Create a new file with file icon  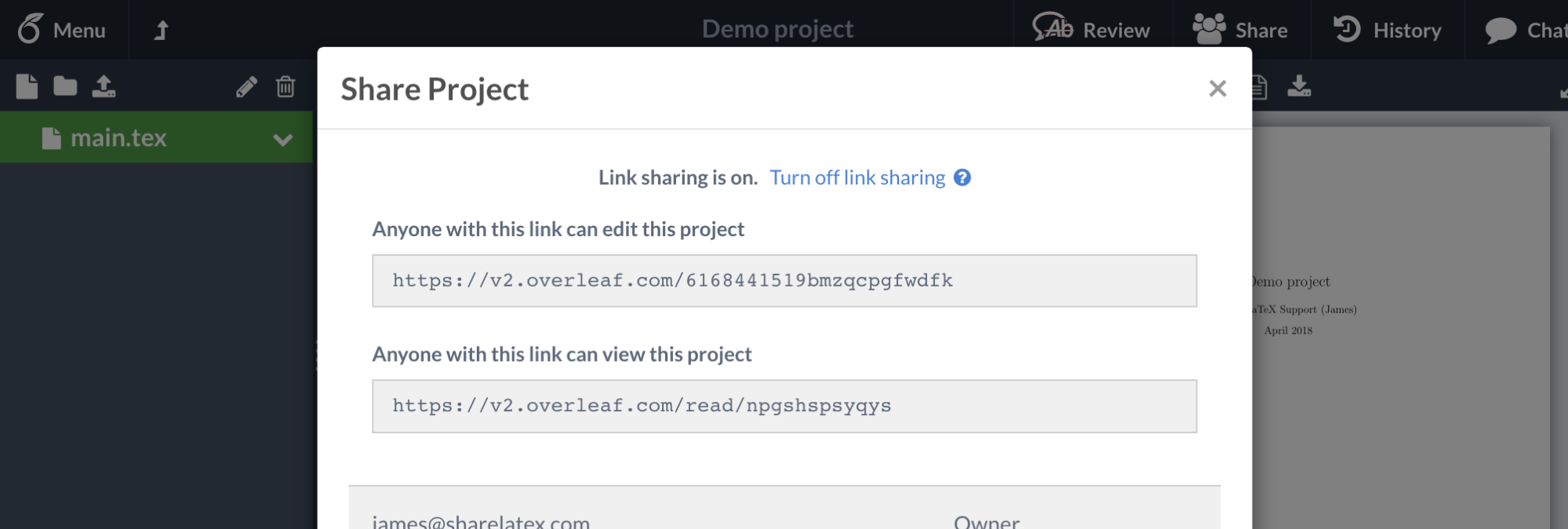point(27,86)
